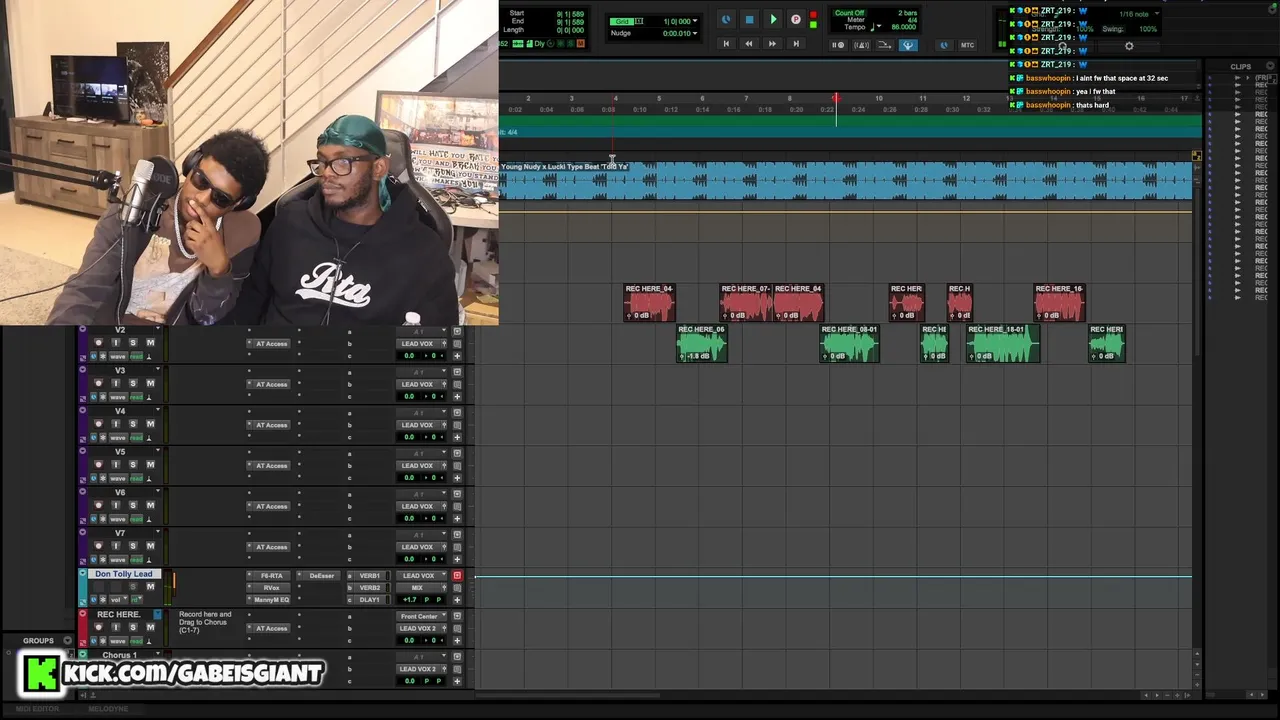Arm the transport Record button

point(796,19)
